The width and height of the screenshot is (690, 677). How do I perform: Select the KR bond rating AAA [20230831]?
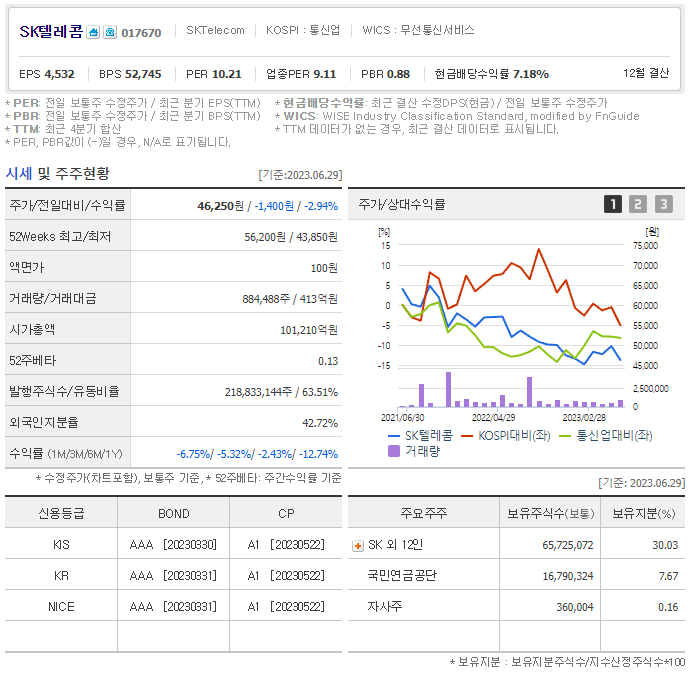(173, 576)
